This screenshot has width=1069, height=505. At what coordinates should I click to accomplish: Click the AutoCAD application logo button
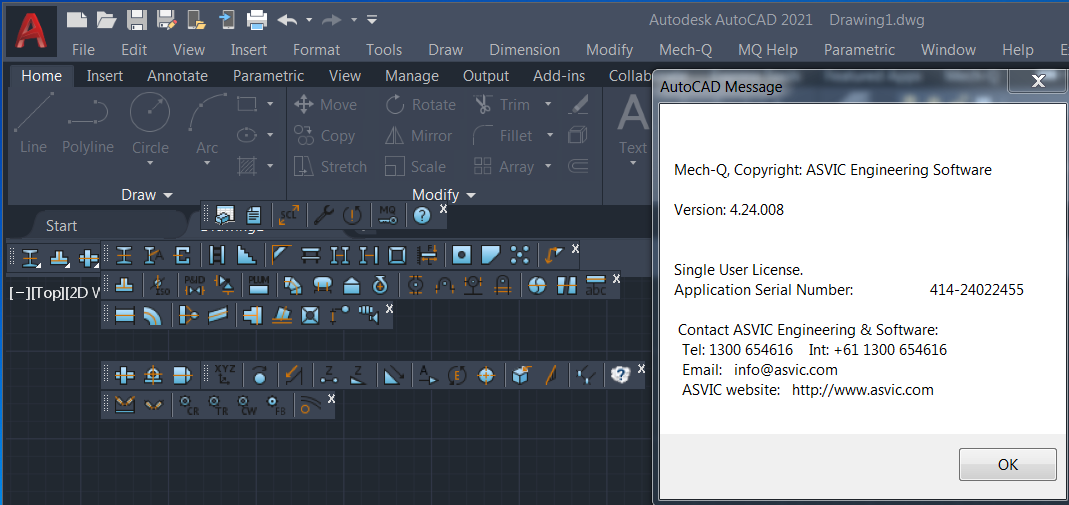click(x=31, y=31)
